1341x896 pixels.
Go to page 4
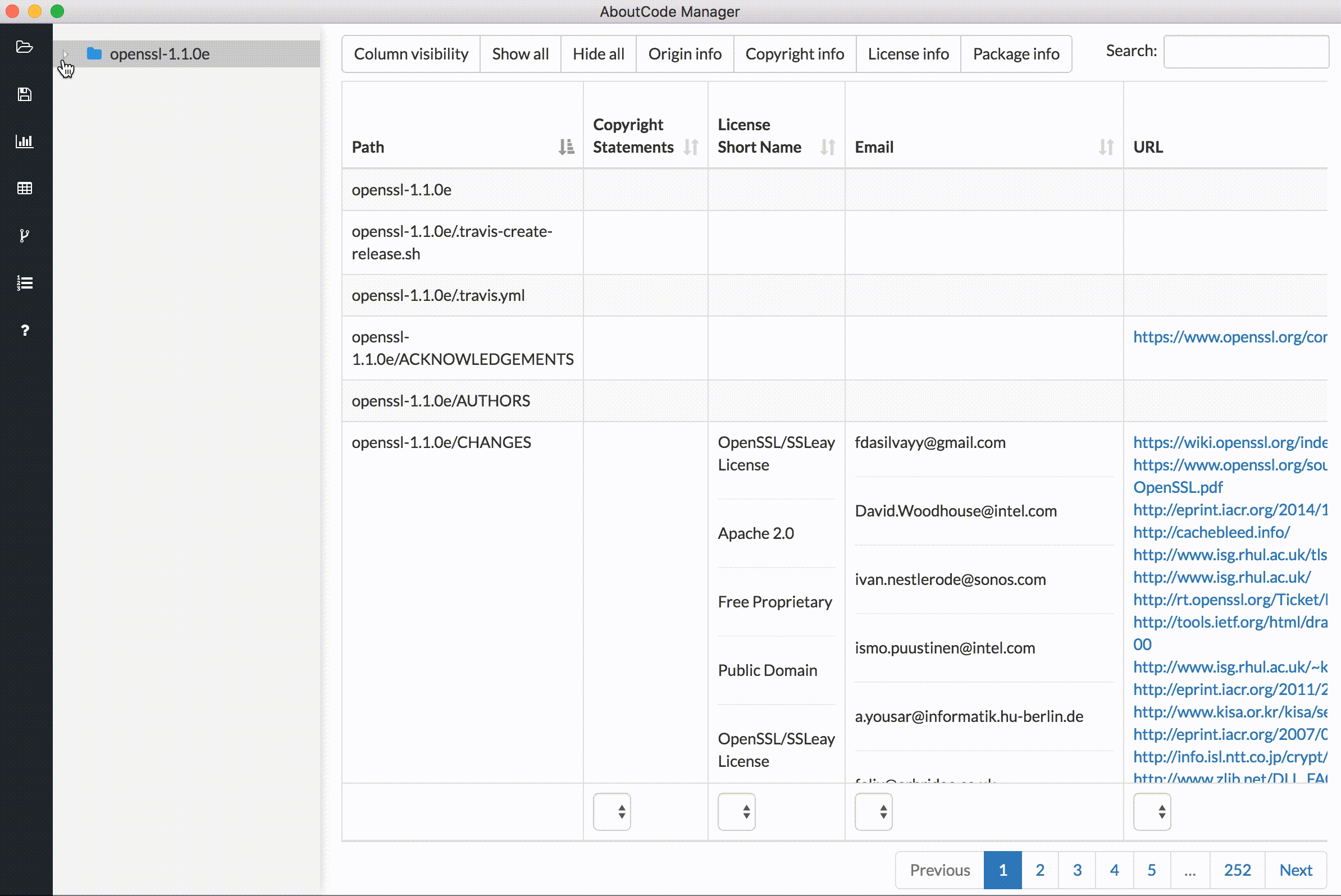coord(1114,870)
